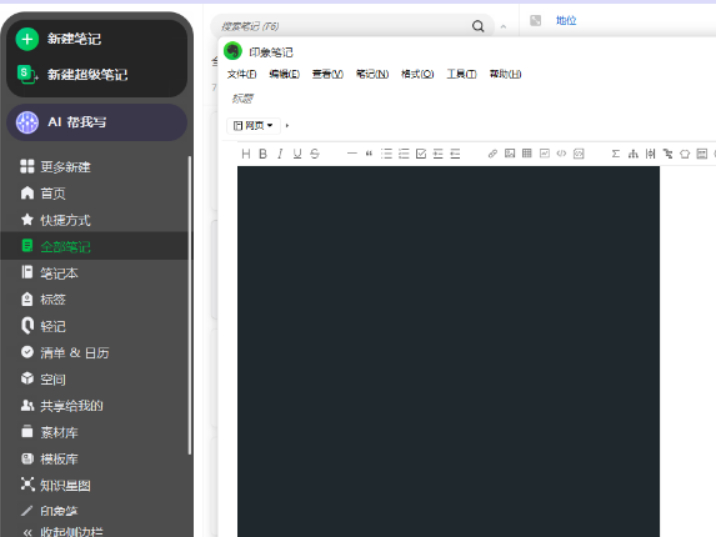Apply block quote formatting
Screen dimensions: 716x537
[x=369, y=154]
